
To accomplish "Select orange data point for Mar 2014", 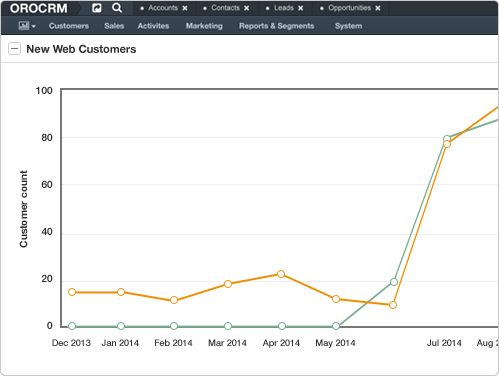I will tap(228, 284).
